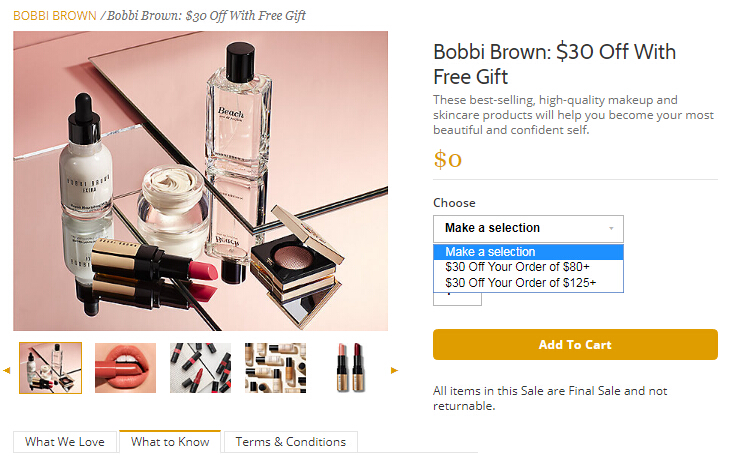Select the first thumbnail with makeup products on mirror

[x=50, y=368]
